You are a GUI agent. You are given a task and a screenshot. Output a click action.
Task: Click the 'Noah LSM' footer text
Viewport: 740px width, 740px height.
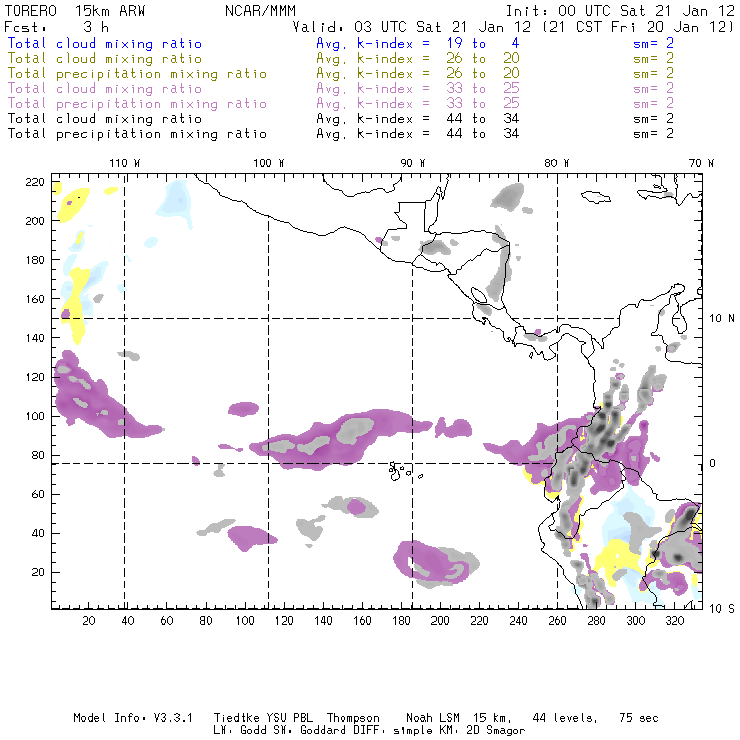433,718
